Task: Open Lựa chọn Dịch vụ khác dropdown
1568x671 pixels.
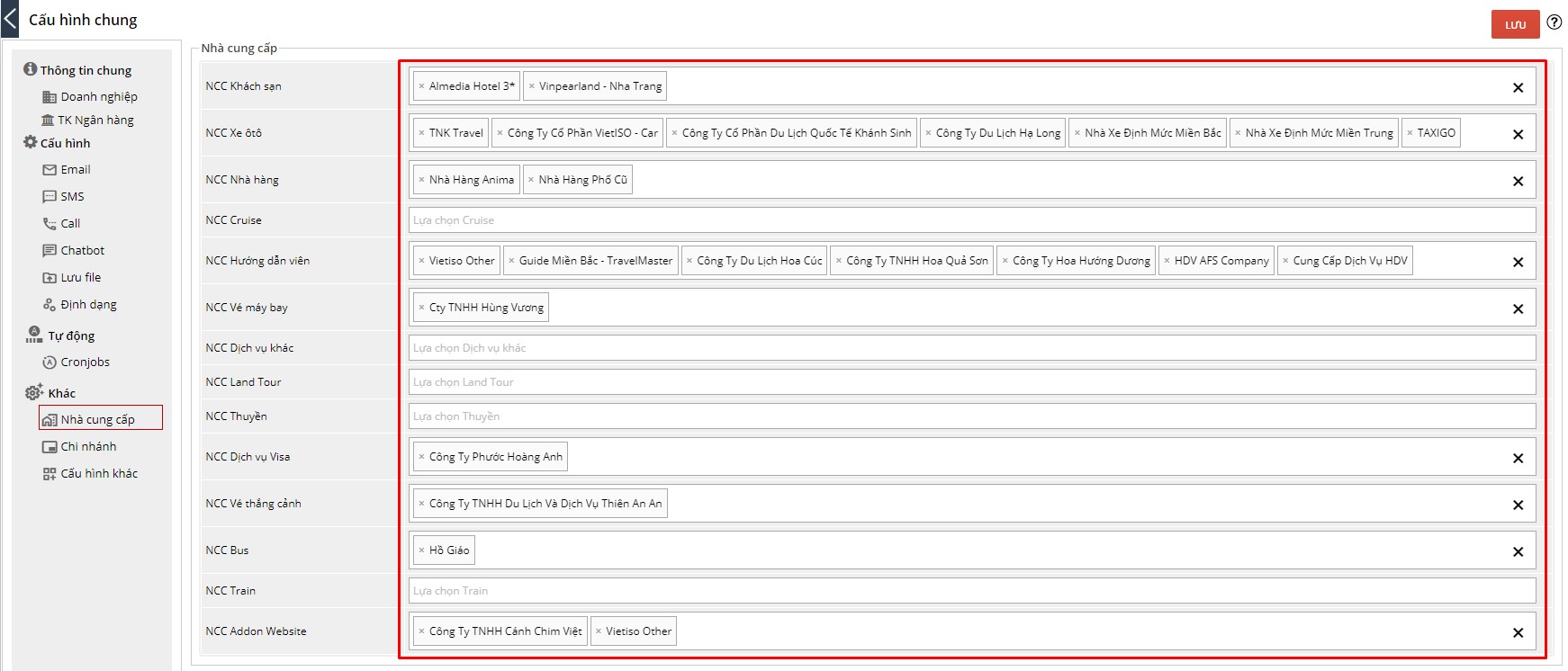Action: click(x=972, y=347)
